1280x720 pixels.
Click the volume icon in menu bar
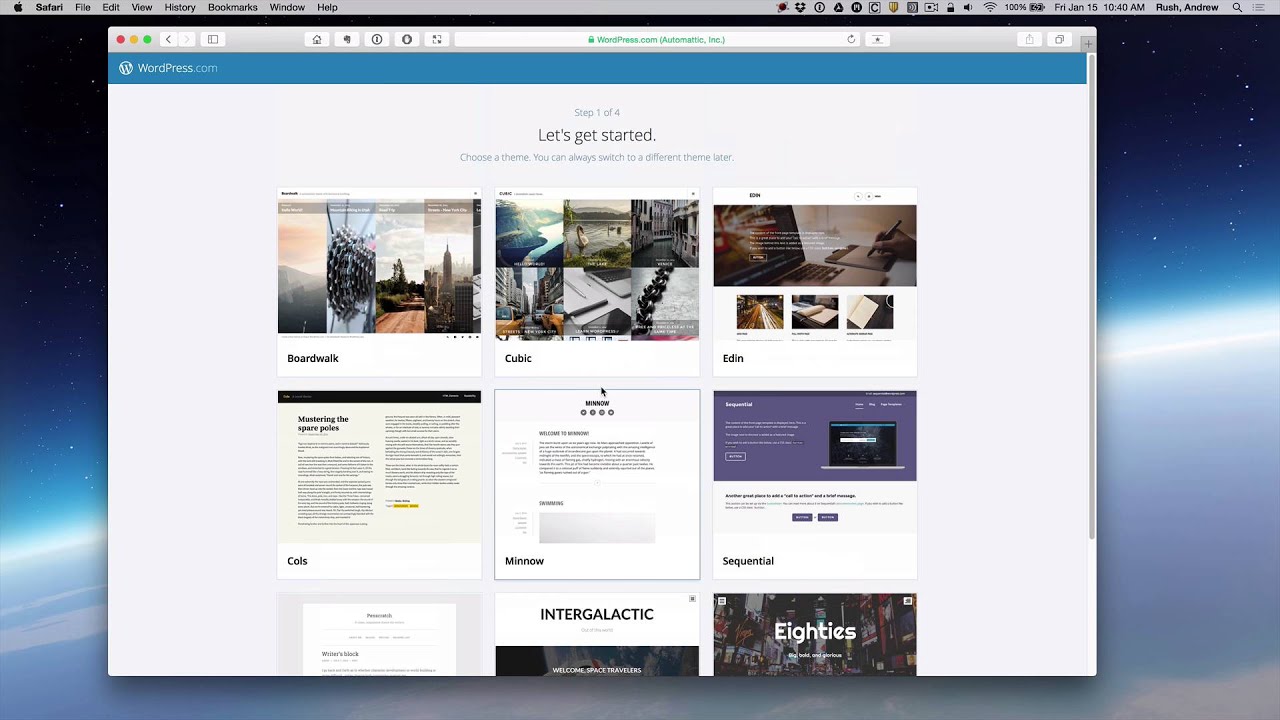969,7
